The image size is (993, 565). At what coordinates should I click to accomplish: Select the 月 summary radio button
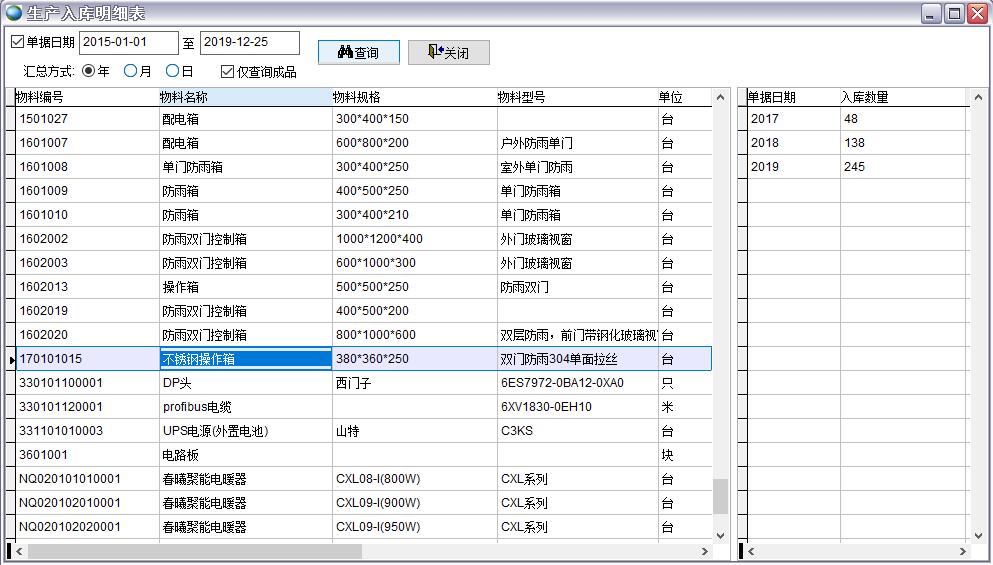(131, 71)
